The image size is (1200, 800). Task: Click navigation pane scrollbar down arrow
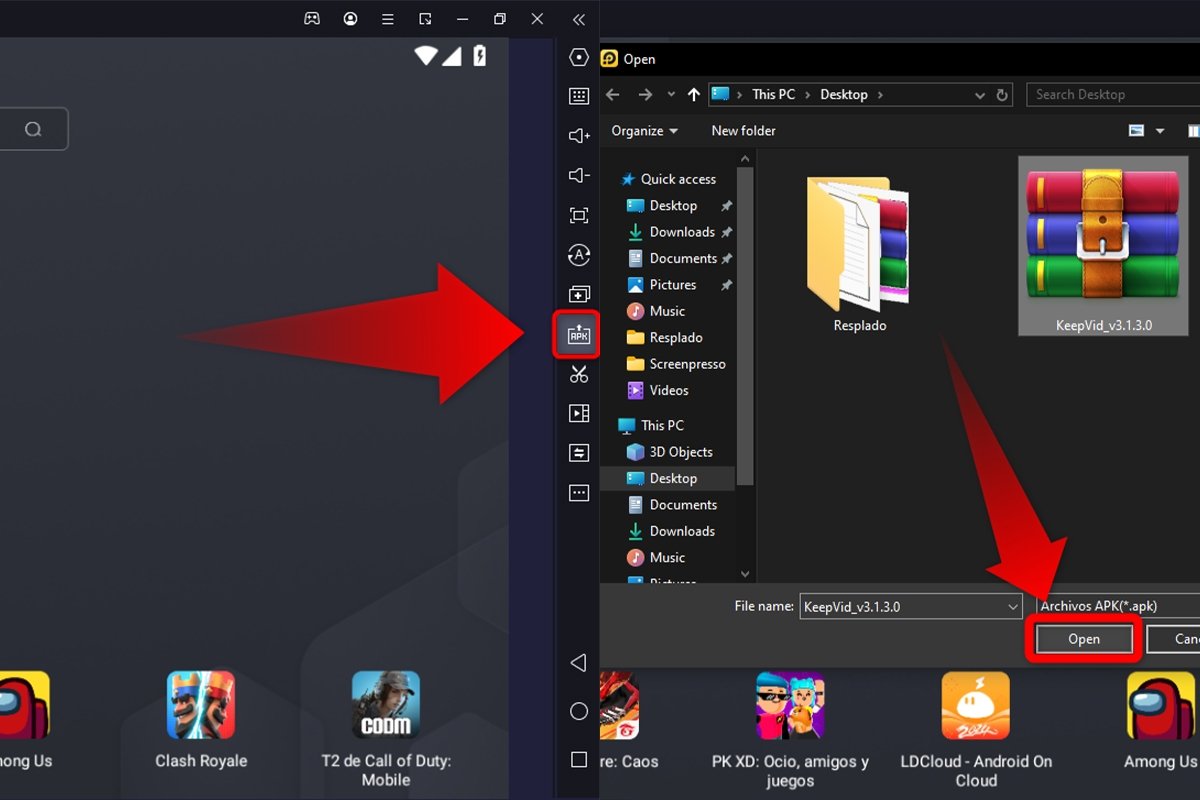click(x=745, y=574)
